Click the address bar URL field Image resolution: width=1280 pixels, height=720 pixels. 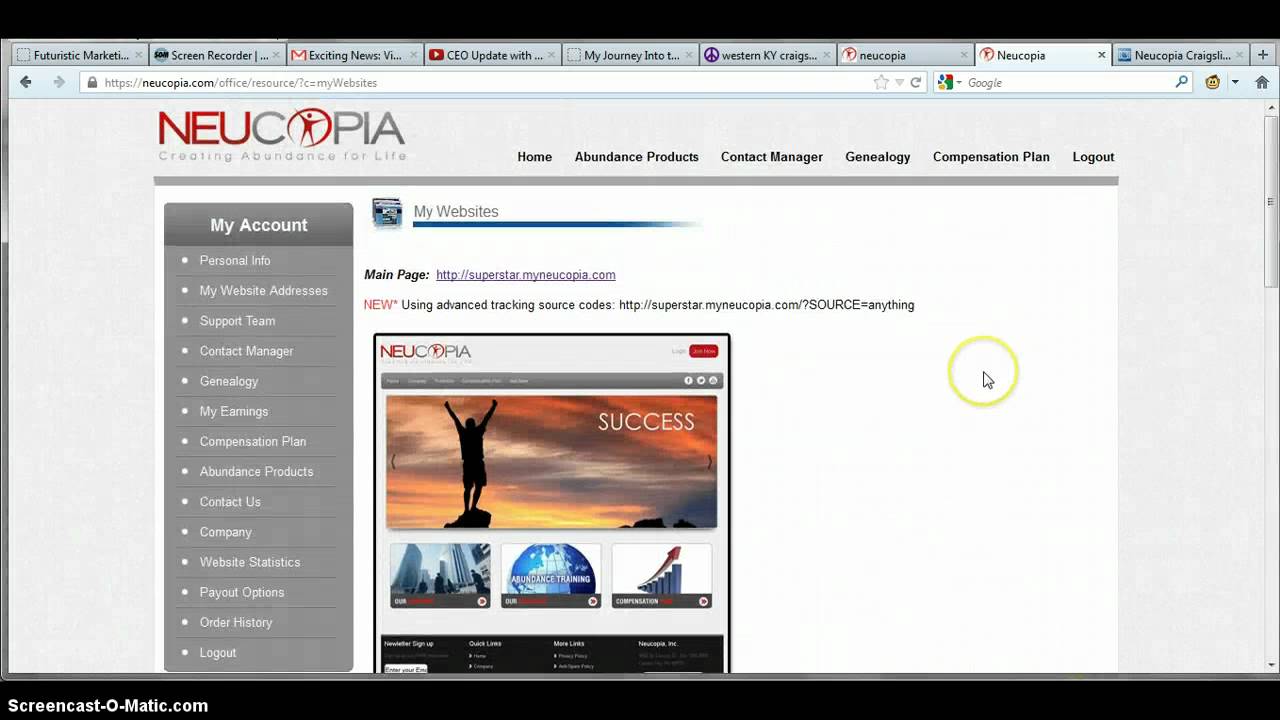click(x=480, y=83)
